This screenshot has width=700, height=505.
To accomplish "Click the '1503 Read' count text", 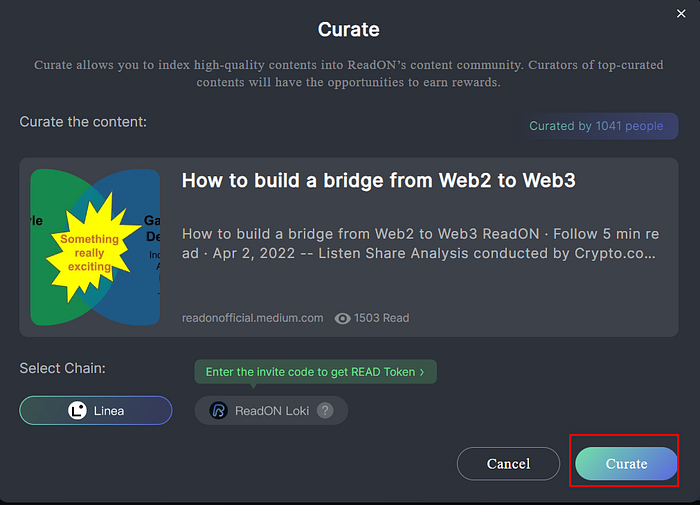I will (x=381, y=318).
